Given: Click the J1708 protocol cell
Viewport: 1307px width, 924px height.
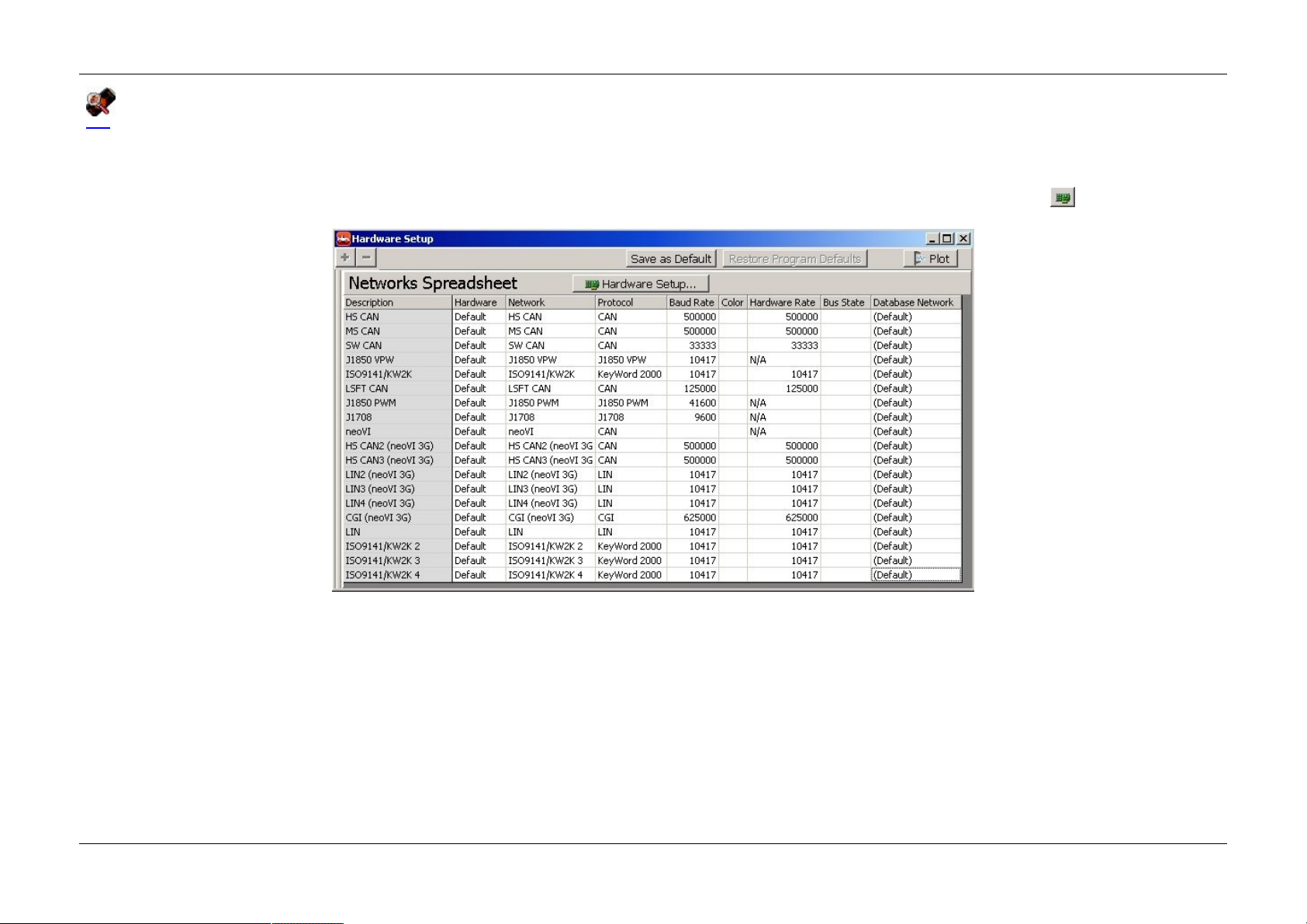Looking at the screenshot, I should [631, 417].
